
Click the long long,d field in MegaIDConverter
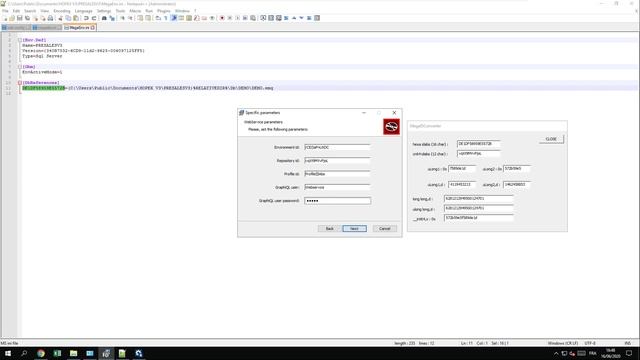(478, 198)
